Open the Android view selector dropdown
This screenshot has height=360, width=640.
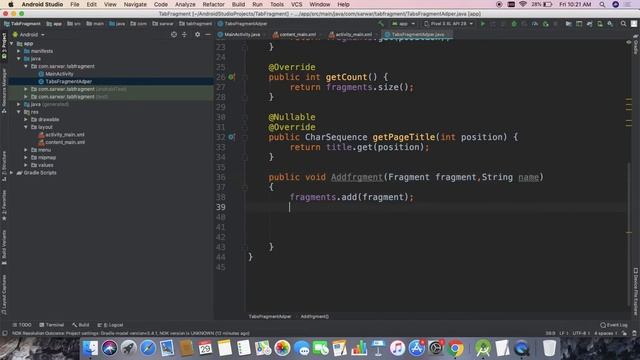(29, 35)
